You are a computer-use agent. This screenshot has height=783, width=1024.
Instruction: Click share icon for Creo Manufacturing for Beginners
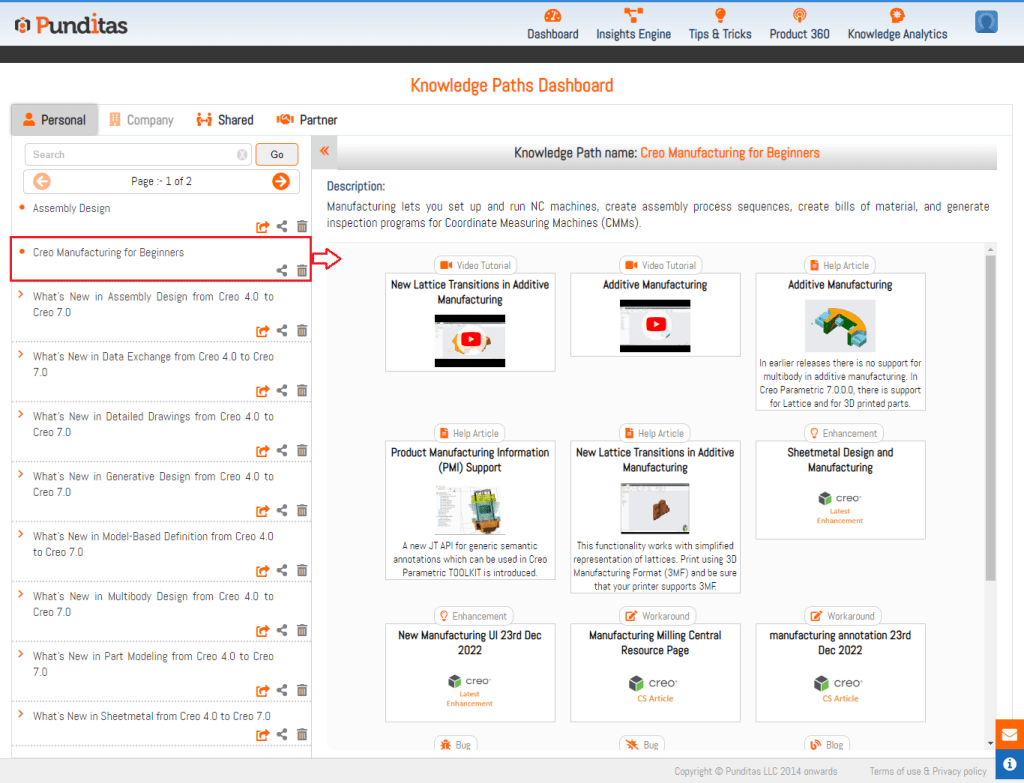[282, 270]
